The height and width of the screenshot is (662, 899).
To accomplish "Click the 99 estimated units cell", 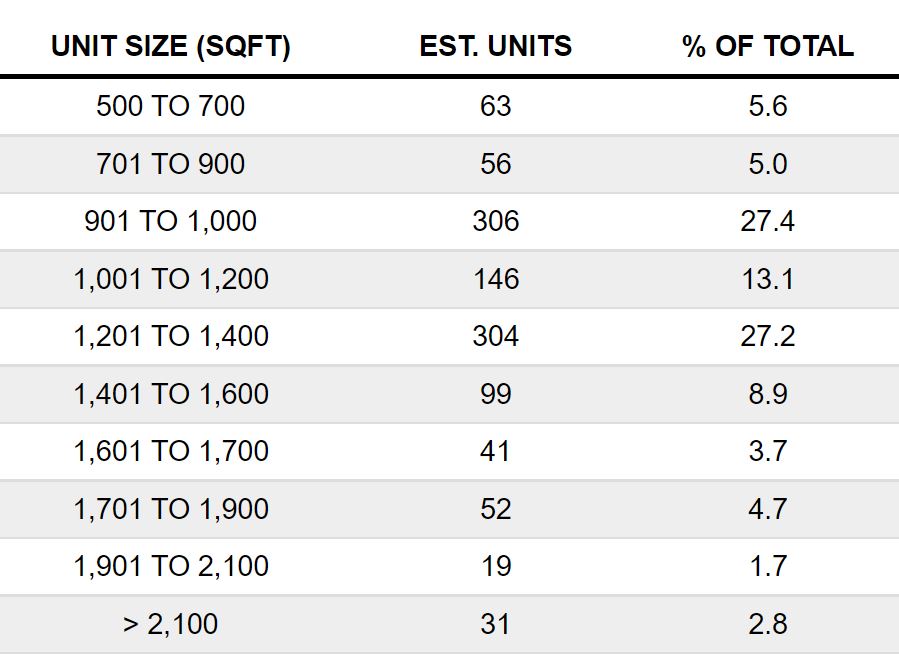I will 495,394.
